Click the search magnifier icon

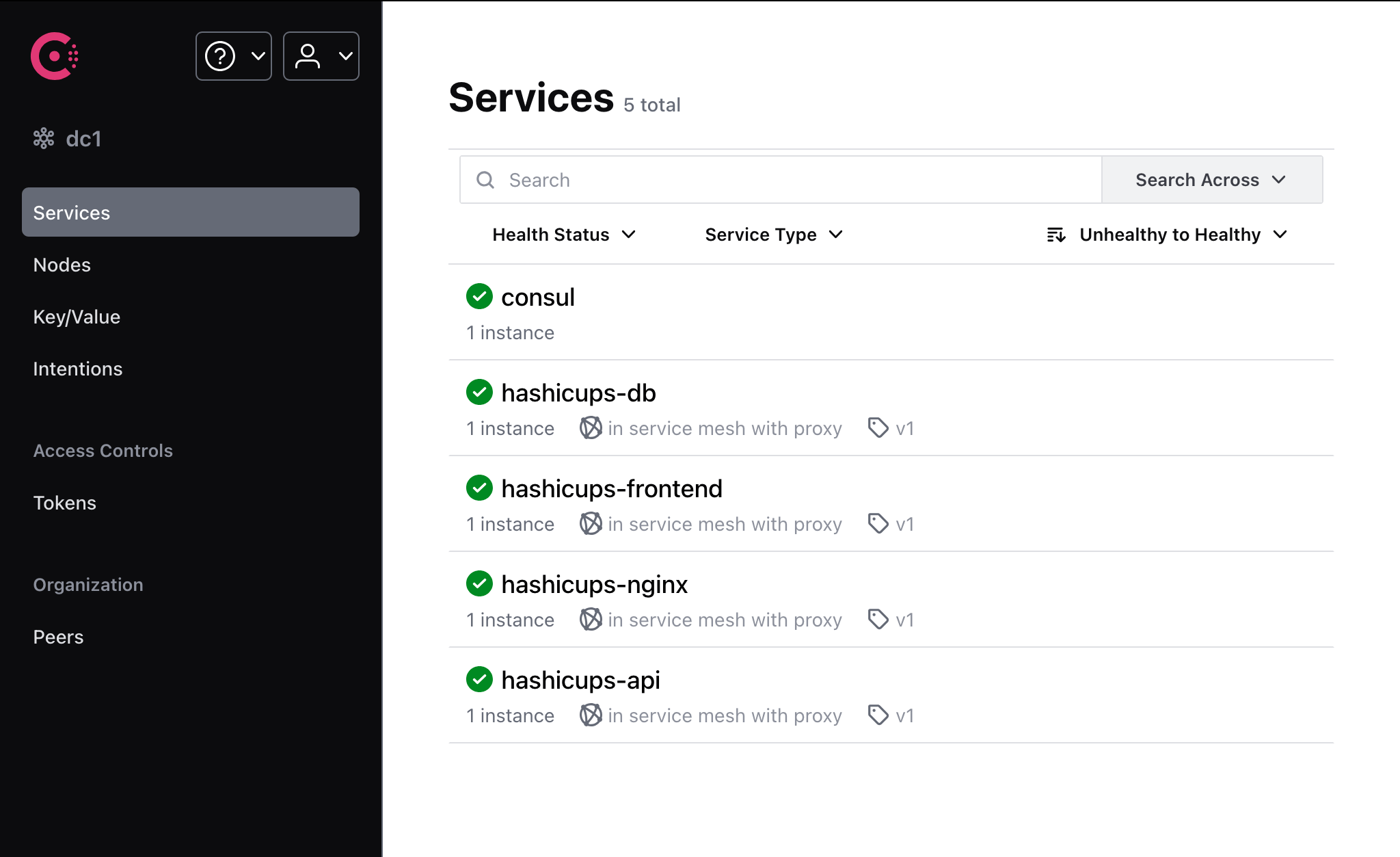[x=485, y=180]
